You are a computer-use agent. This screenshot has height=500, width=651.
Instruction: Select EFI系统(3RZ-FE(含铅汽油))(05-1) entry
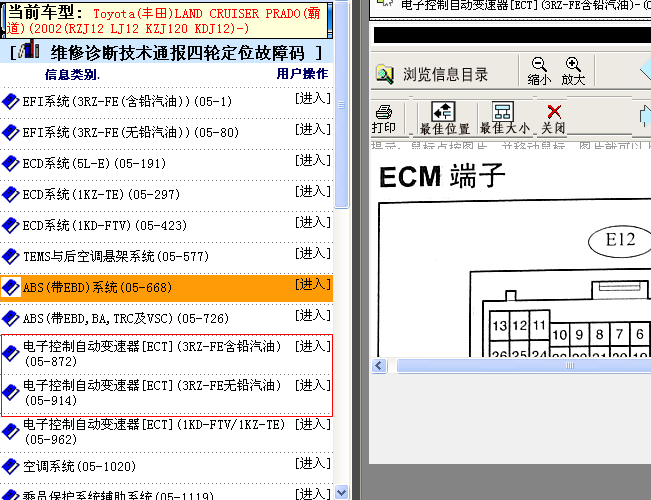click(127, 102)
